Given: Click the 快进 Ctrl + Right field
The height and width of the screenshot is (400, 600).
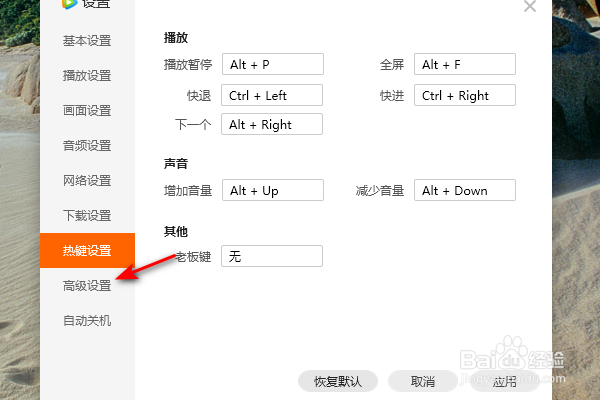Looking at the screenshot, I should click(x=465, y=95).
